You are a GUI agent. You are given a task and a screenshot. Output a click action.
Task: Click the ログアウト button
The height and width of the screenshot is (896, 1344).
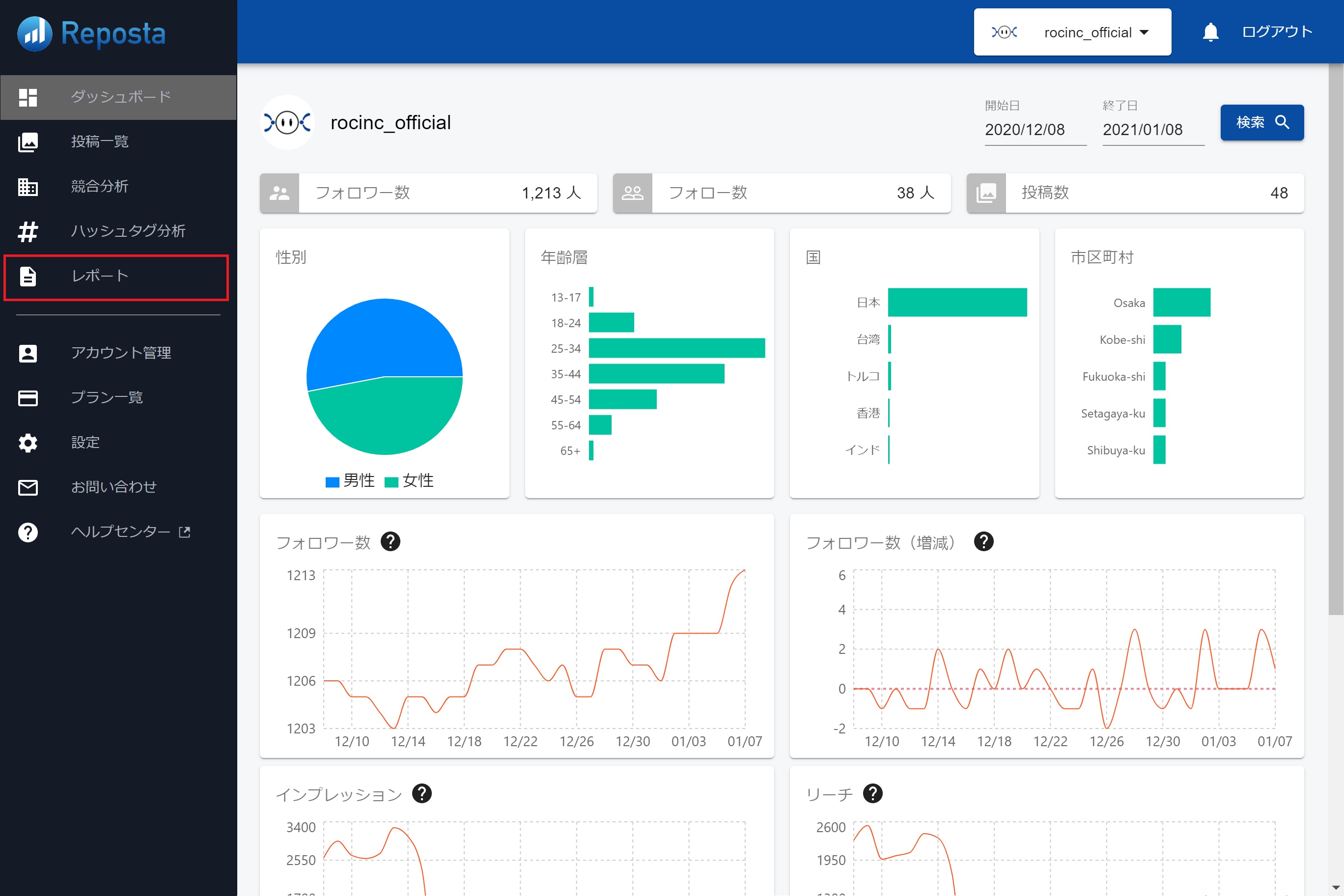coord(1277,32)
